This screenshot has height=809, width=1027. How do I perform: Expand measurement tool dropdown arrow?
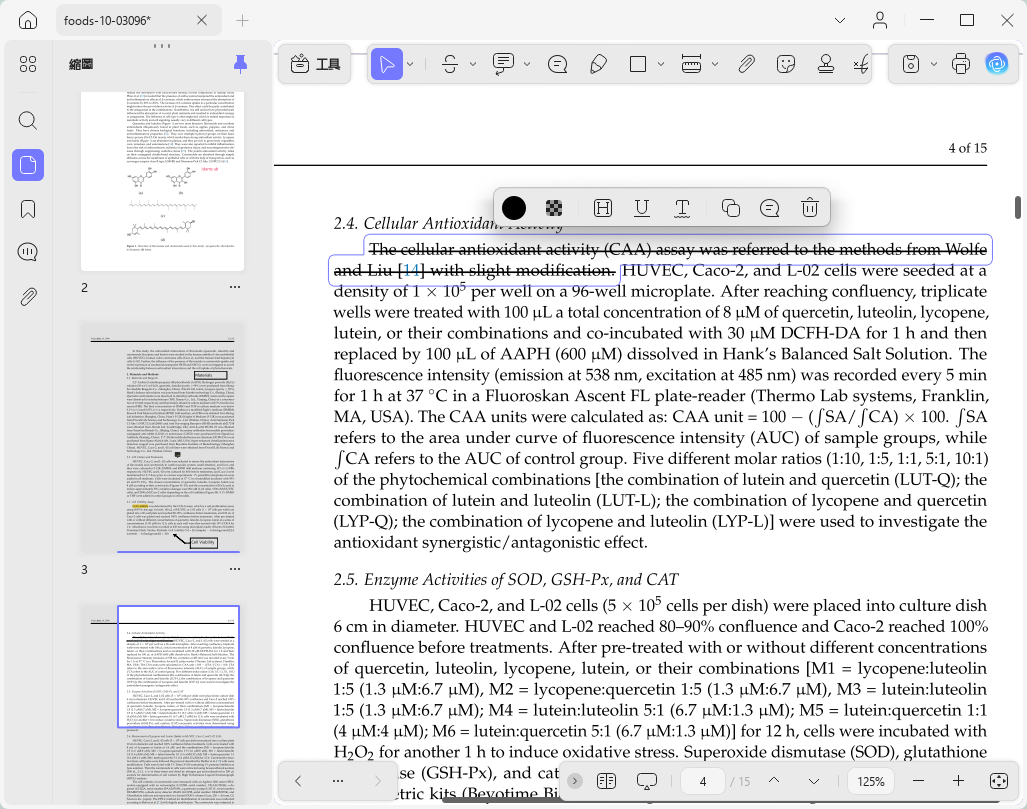pos(715,64)
